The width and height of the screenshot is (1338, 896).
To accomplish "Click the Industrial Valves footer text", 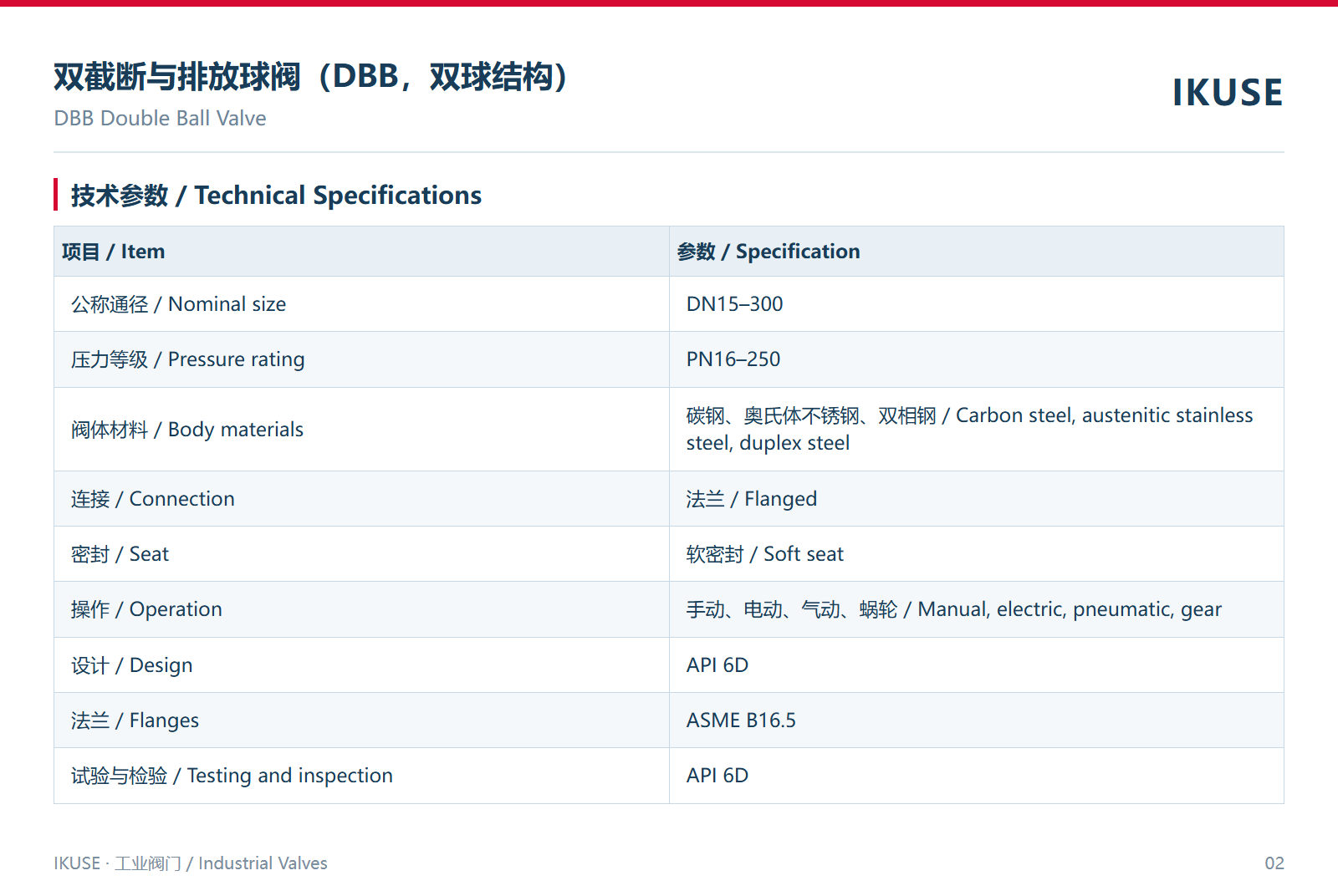I will pos(263,863).
